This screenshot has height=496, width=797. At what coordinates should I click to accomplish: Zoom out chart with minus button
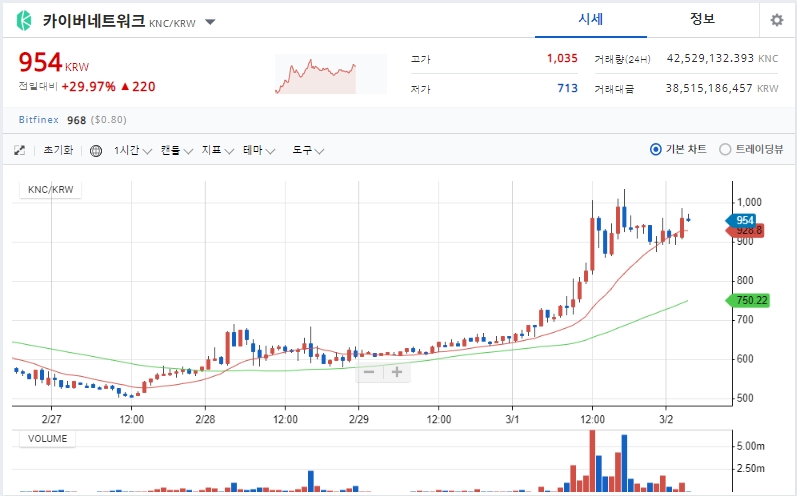(x=369, y=372)
